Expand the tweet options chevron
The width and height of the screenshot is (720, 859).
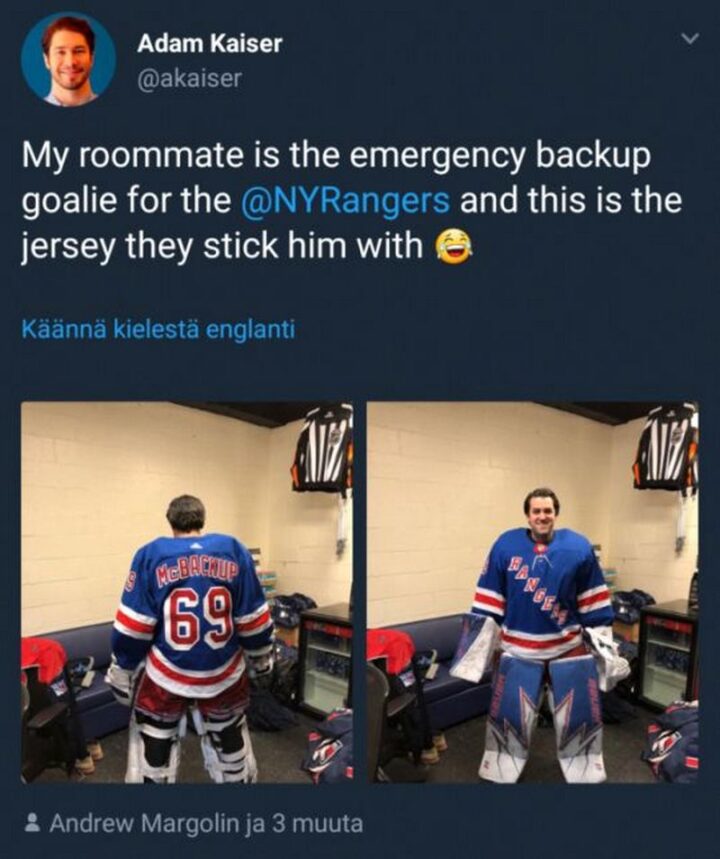click(x=690, y=38)
